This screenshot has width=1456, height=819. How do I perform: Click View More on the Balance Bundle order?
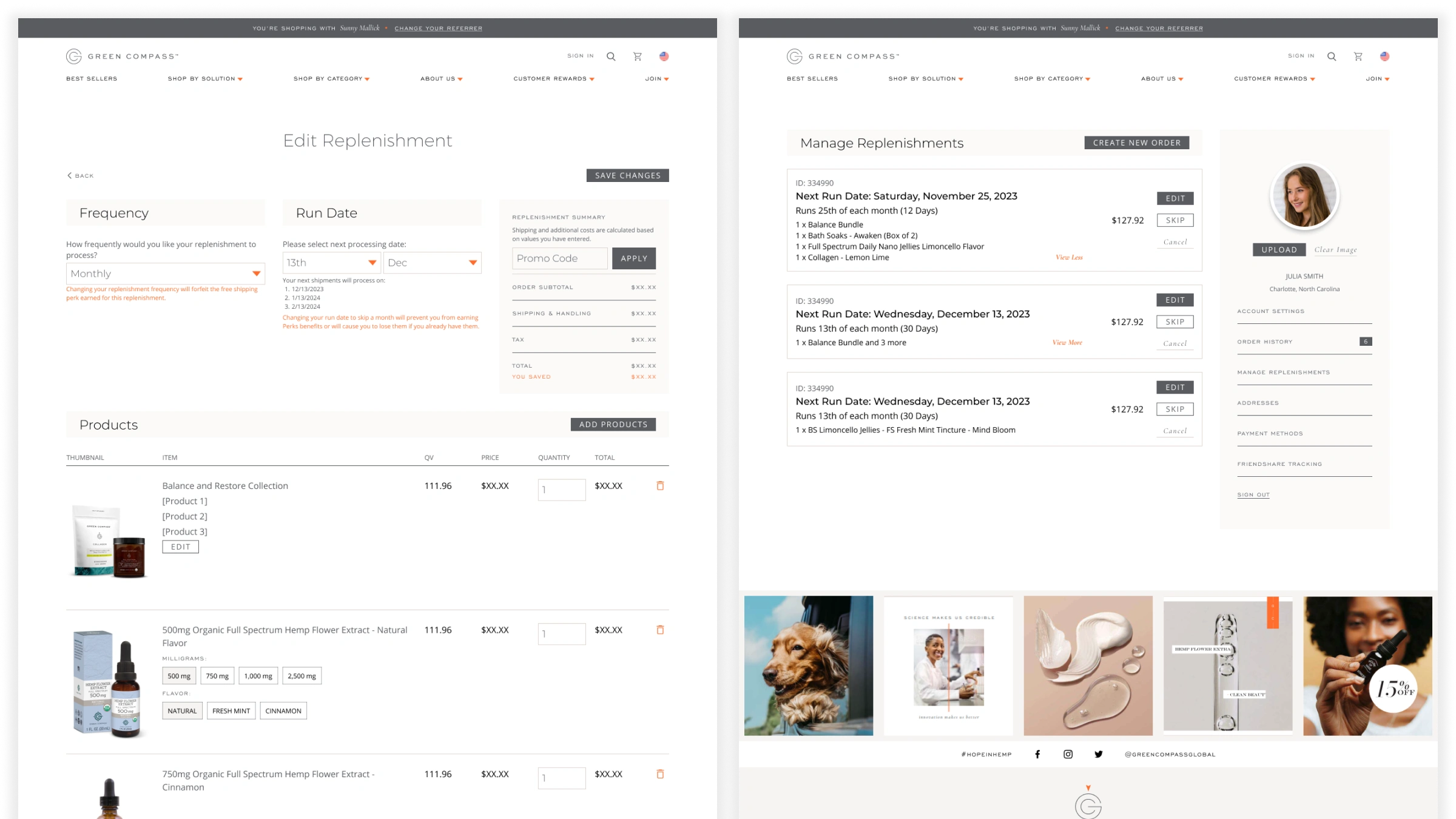tap(1067, 343)
